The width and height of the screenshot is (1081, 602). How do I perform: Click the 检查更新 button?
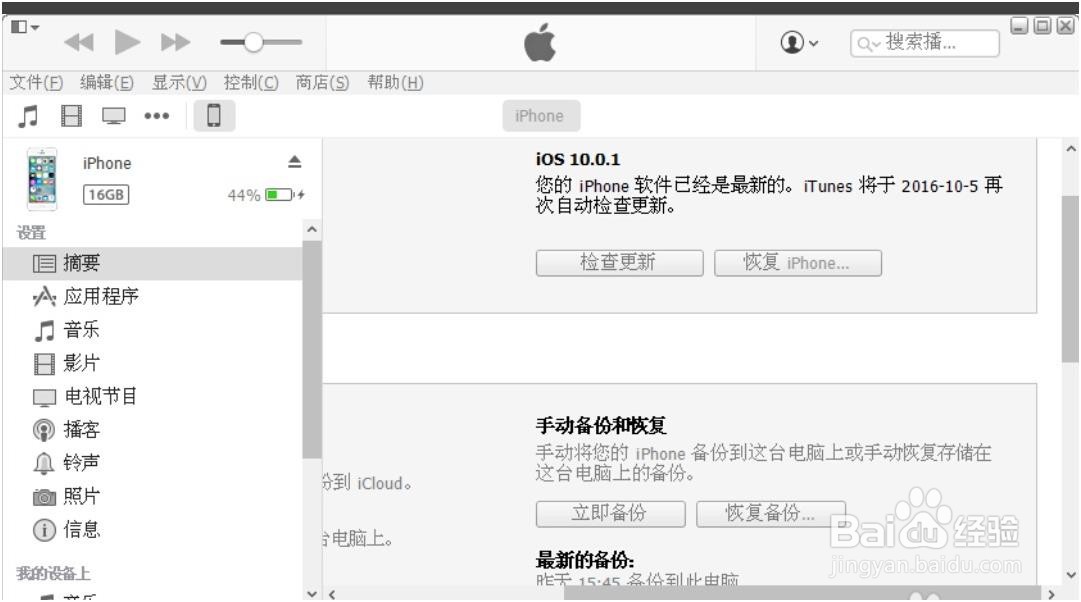619,263
